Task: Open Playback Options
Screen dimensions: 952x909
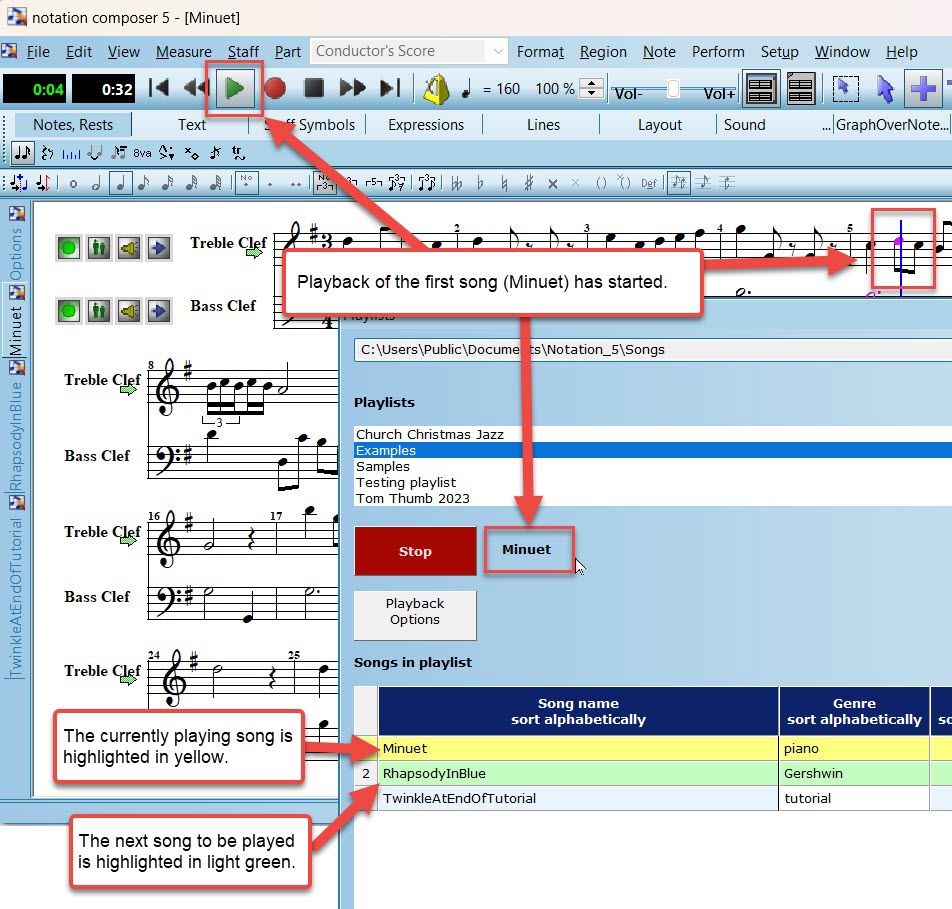Action: pos(415,612)
